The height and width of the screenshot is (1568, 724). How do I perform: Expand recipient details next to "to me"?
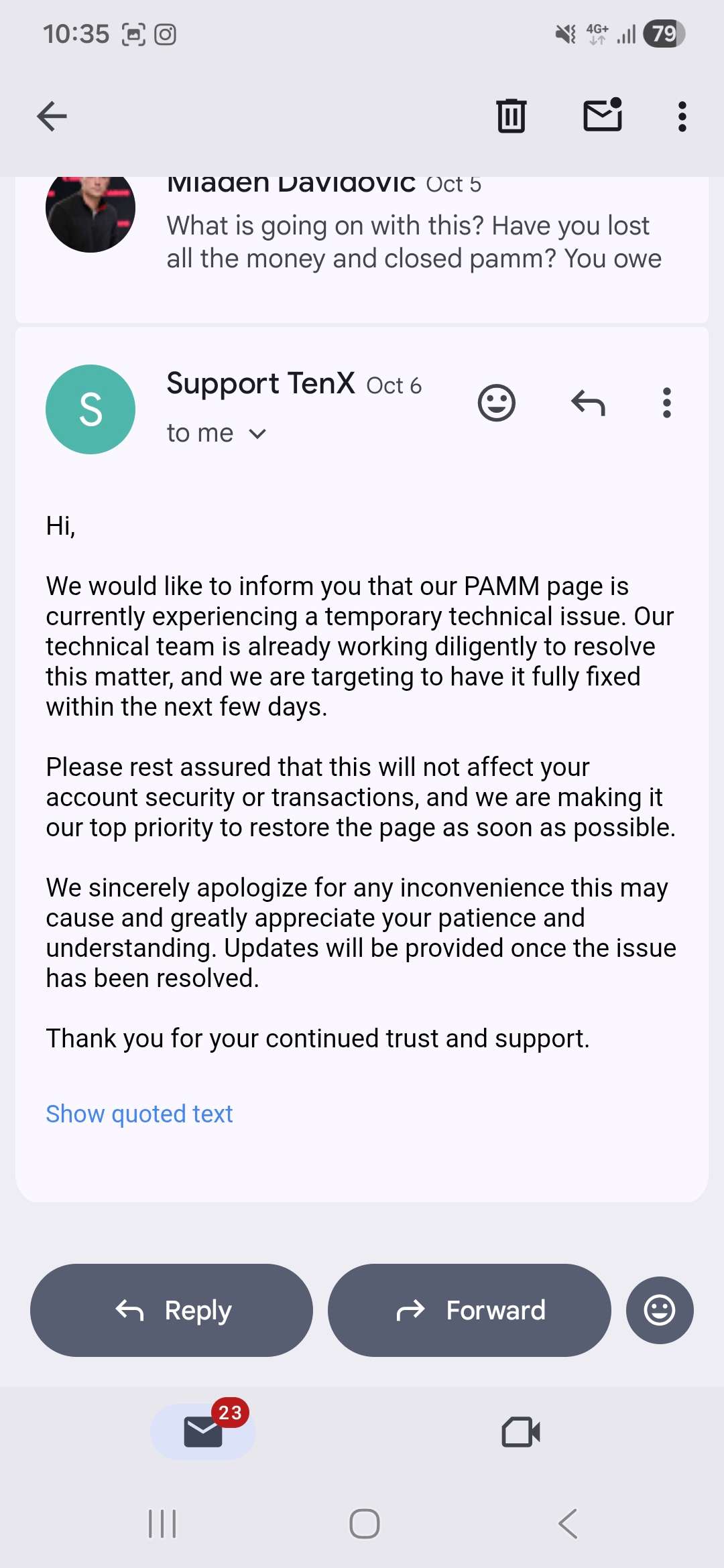257,434
